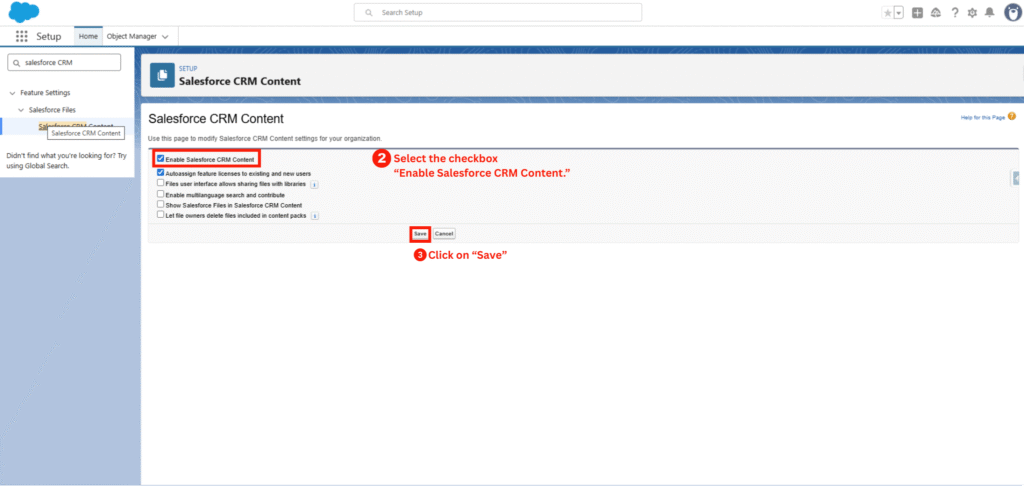Click info icon beside sharing files with libraries
Viewport: 1024px width, 486px height.
pyautogui.click(x=314, y=185)
